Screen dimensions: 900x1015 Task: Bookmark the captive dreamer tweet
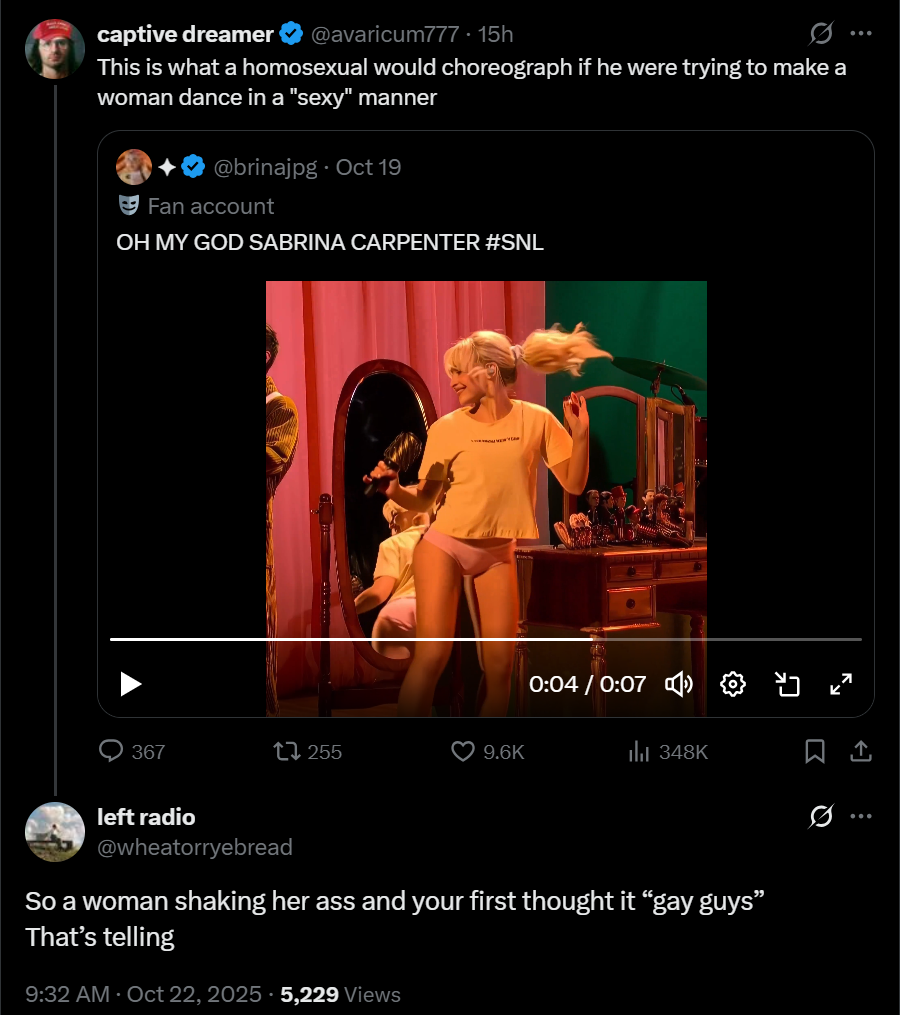pos(815,751)
